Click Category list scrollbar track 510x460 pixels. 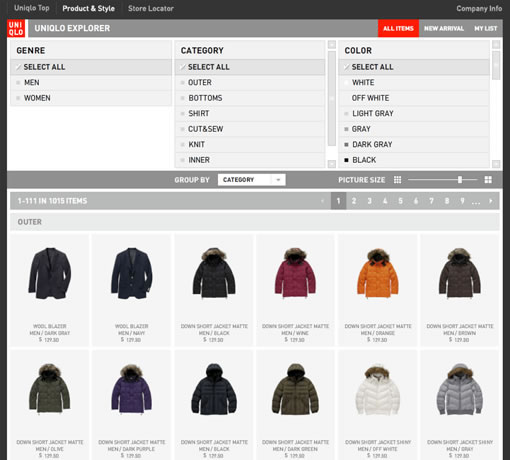coord(332,98)
